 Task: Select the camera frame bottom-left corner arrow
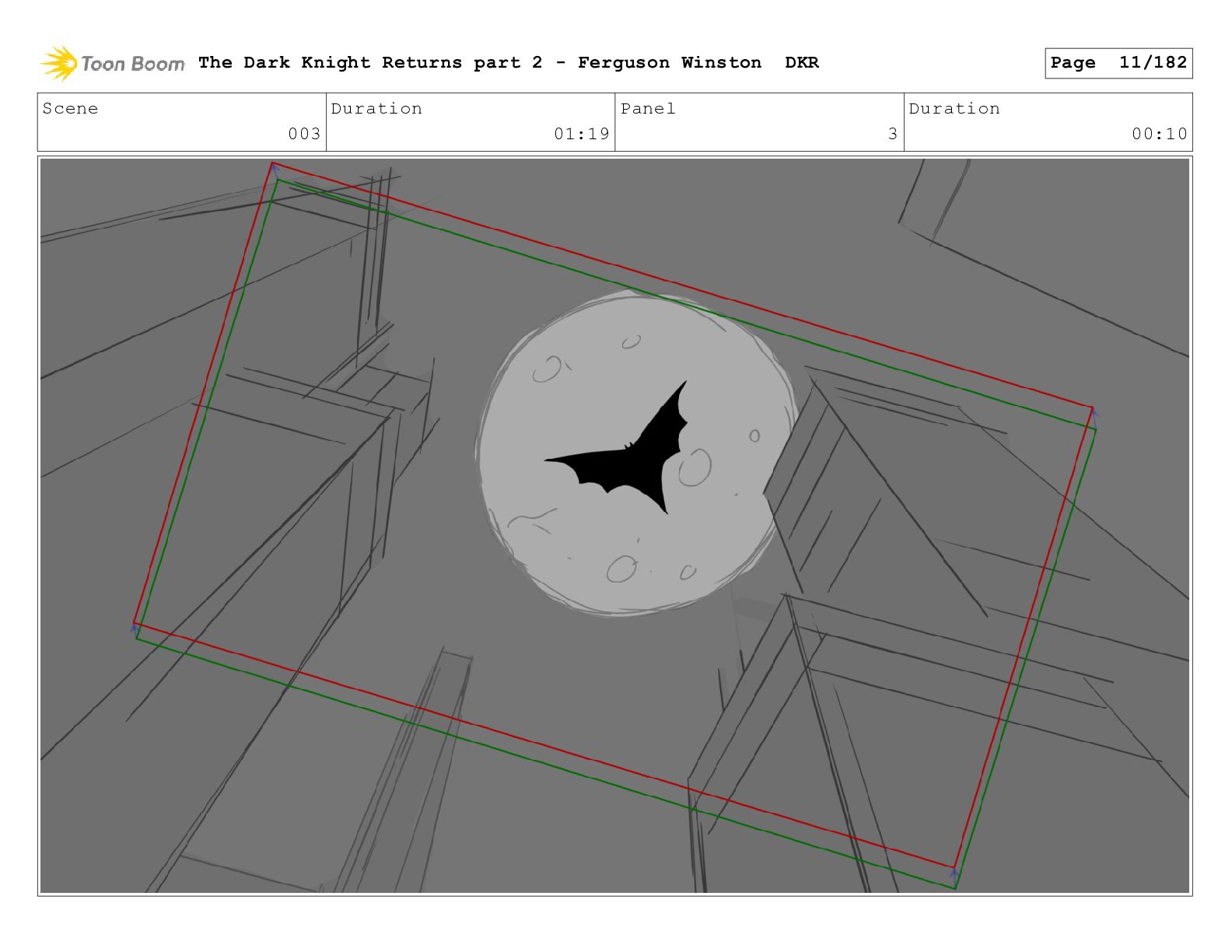pyautogui.click(x=135, y=627)
